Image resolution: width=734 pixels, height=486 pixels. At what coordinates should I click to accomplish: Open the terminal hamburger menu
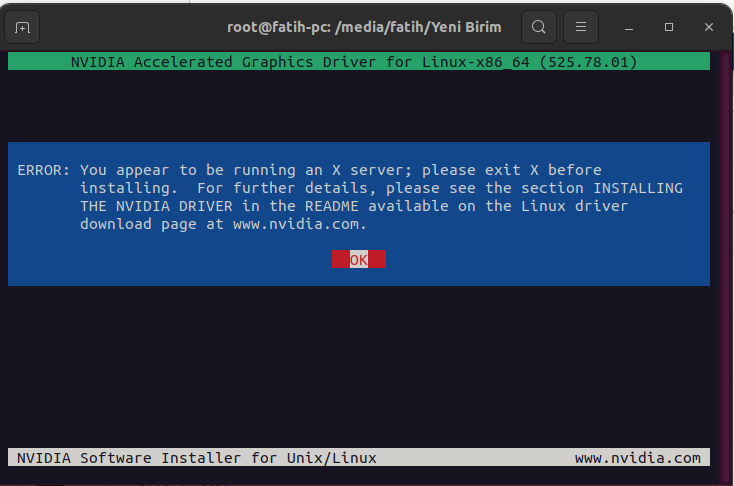point(580,27)
